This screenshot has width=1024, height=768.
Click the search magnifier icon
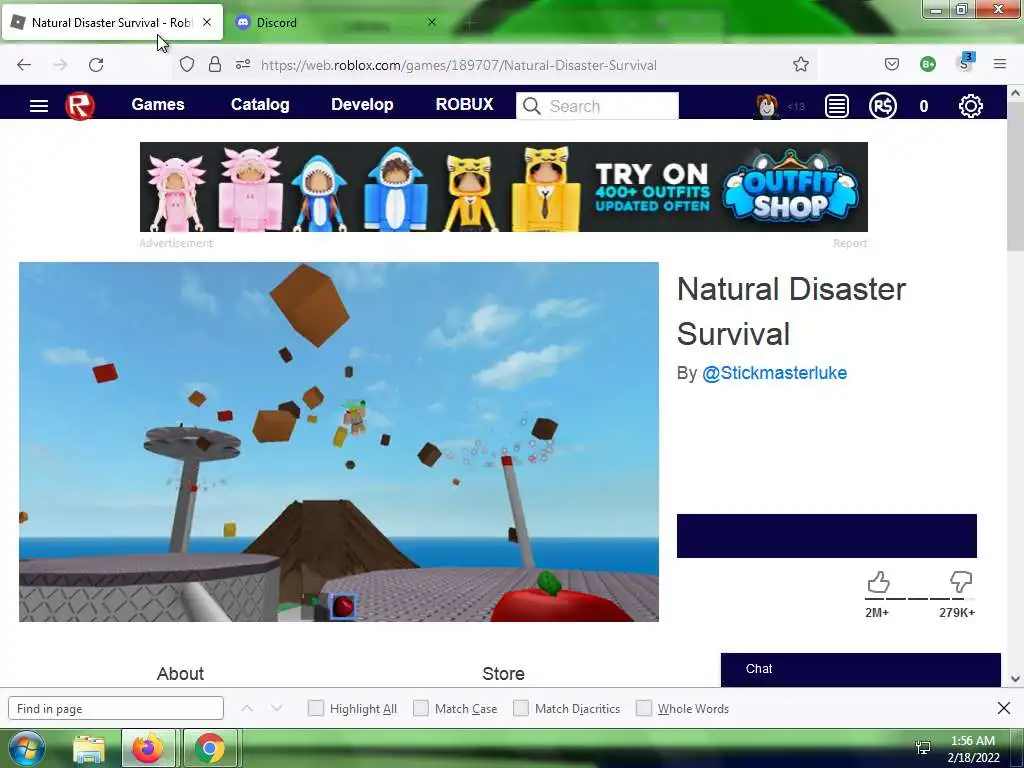click(x=532, y=106)
